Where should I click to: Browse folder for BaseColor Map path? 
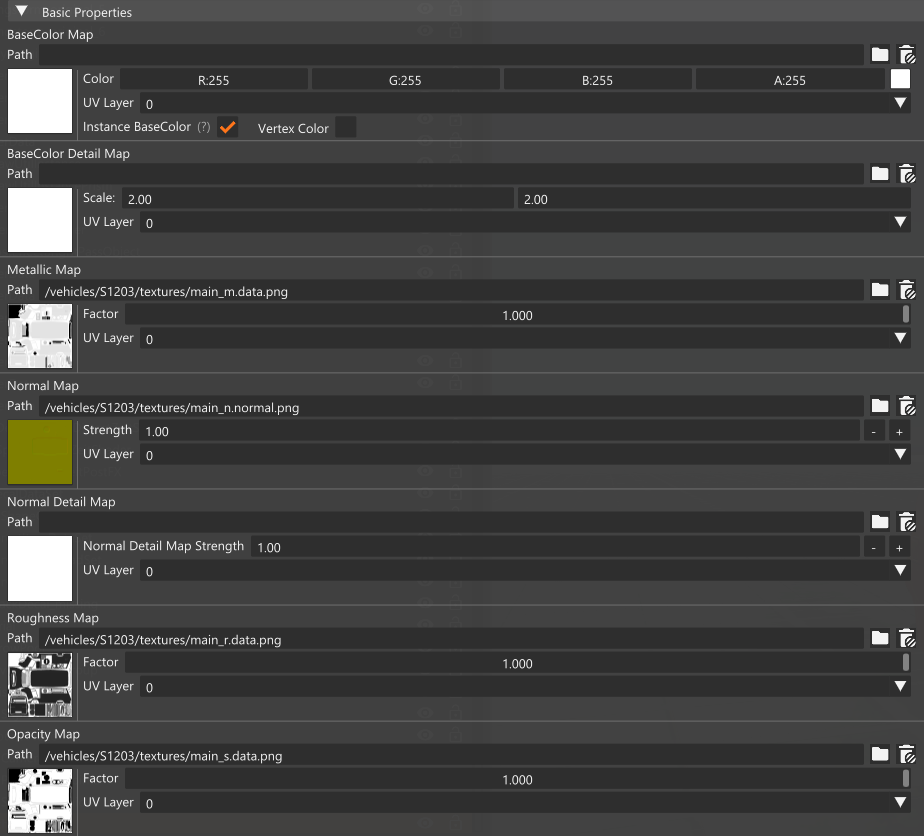880,55
